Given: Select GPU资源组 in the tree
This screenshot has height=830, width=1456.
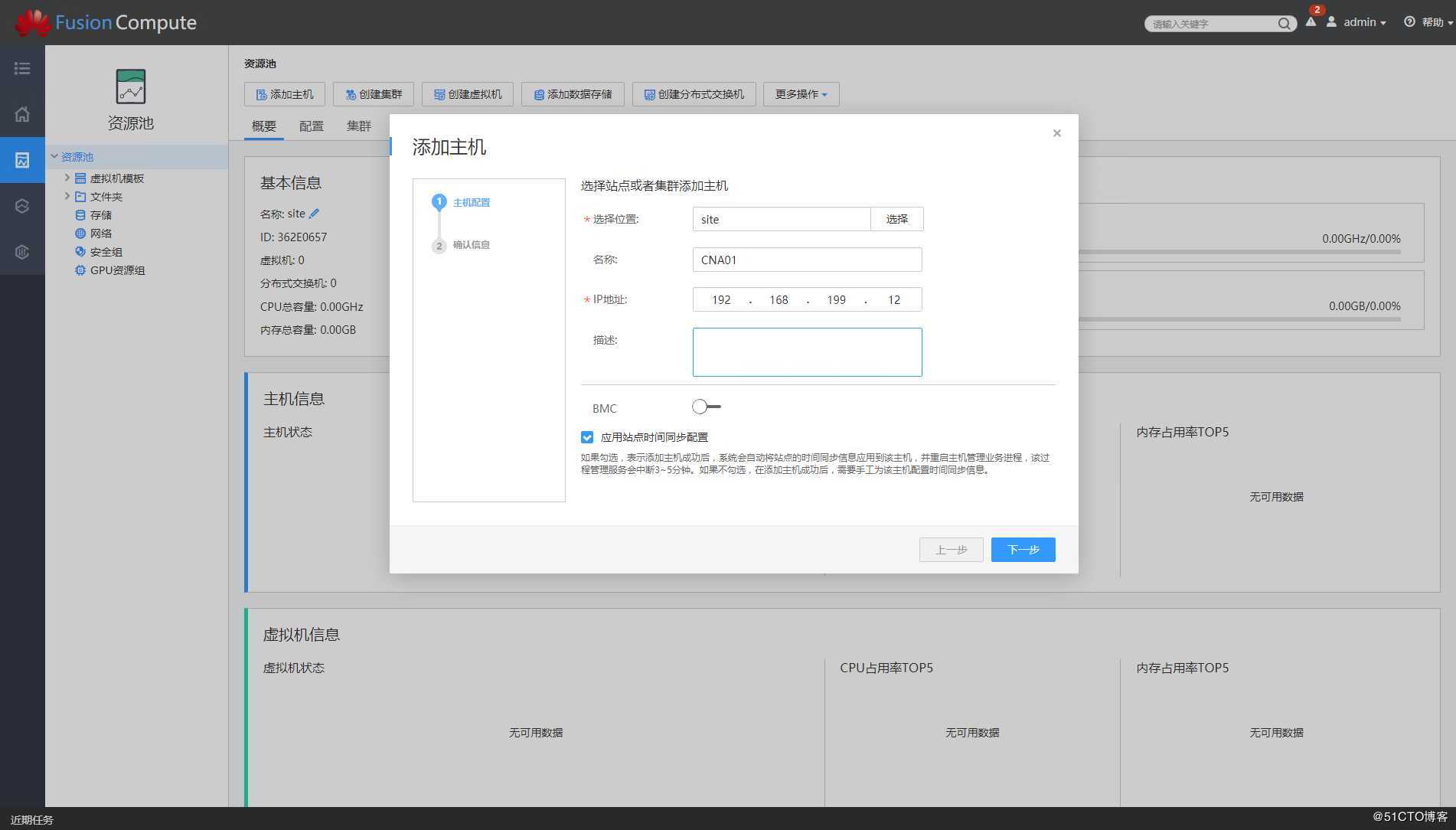Looking at the screenshot, I should 117,270.
